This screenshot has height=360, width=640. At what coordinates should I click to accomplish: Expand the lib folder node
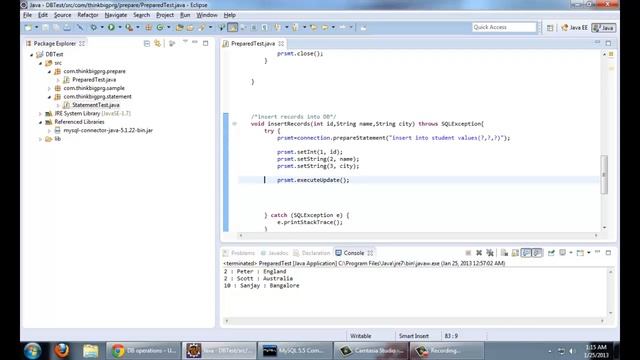pyautogui.click(x=40, y=139)
